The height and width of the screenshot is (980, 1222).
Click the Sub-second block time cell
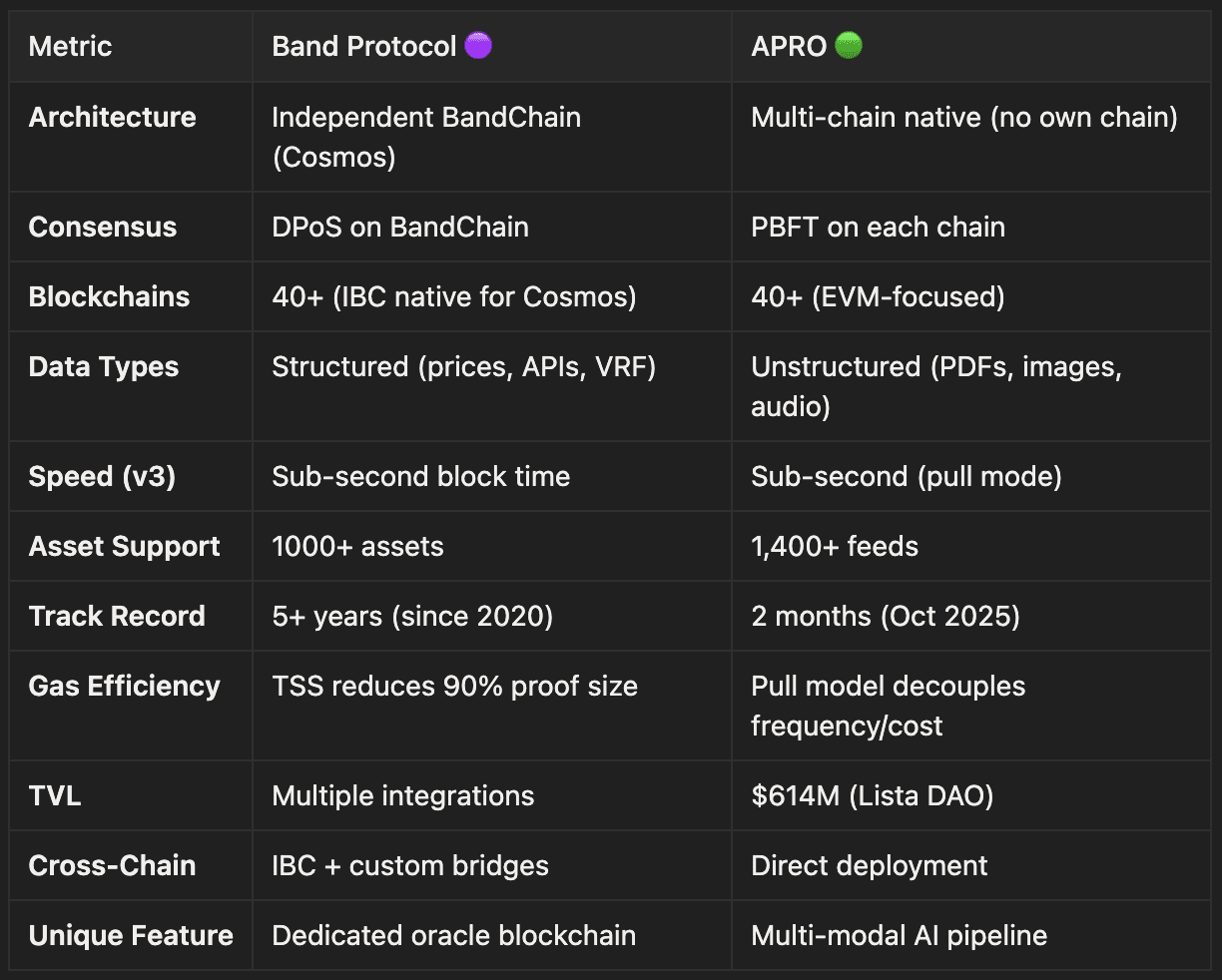click(x=420, y=477)
